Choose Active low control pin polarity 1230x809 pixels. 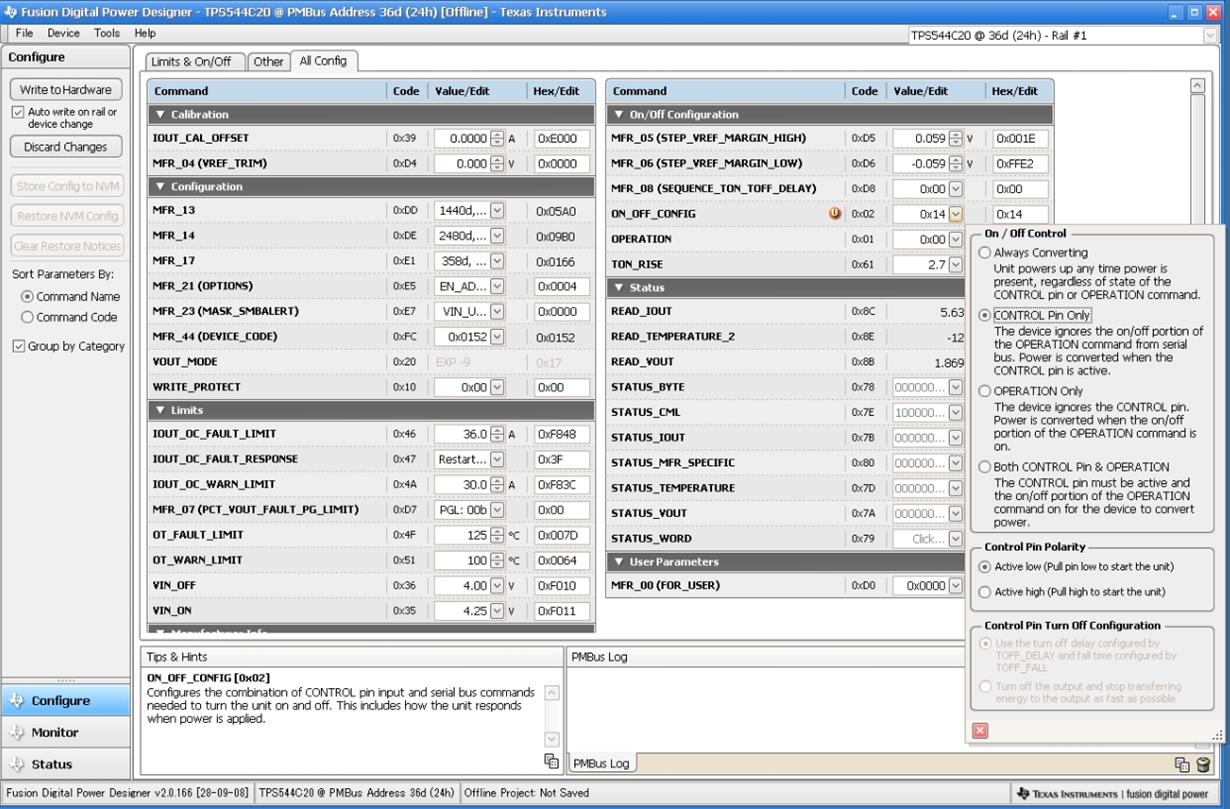tap(985, 567)
